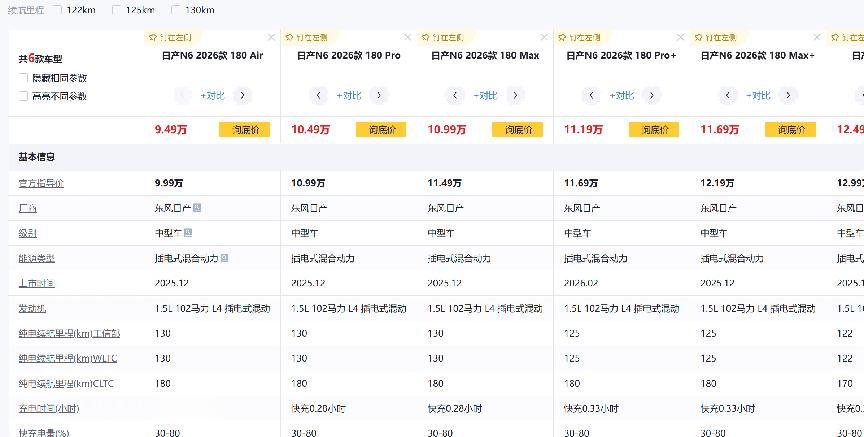This screenshot has height=437, width=864.
Task: Remove the 180 Pro+ column with X
Action: (x=681, y=37)
